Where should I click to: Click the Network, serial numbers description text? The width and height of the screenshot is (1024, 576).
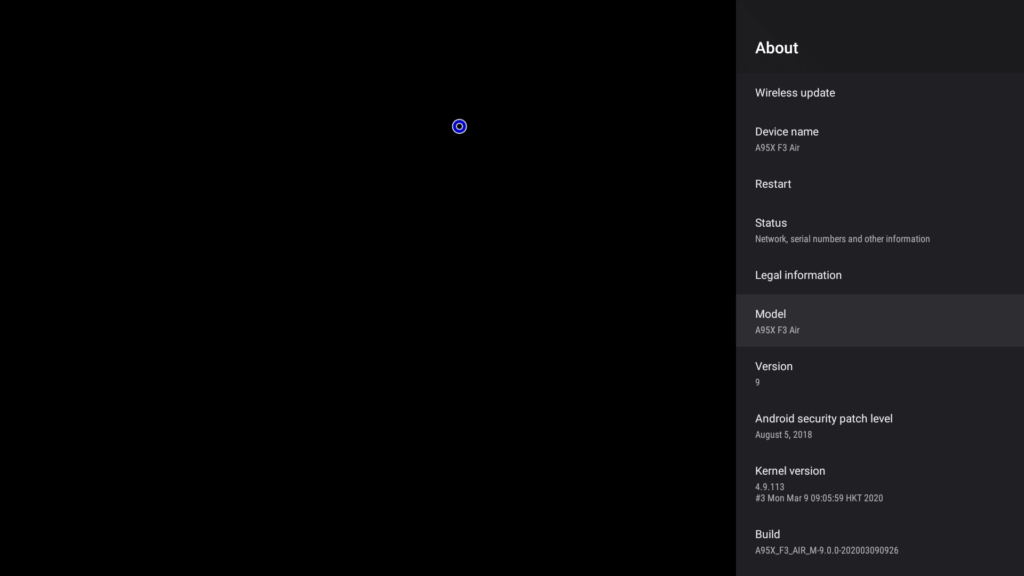pos(842,239)
